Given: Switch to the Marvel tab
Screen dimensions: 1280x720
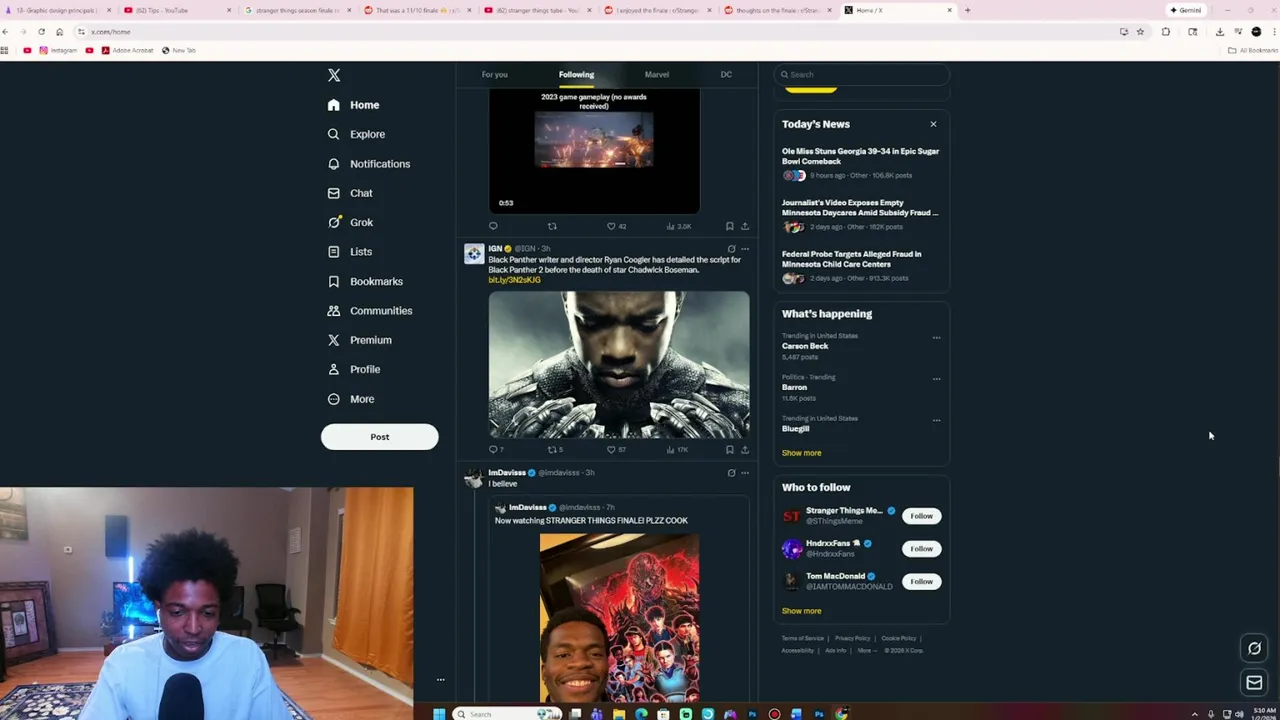Looking at the screenshot, I should (x=657, y=75).
